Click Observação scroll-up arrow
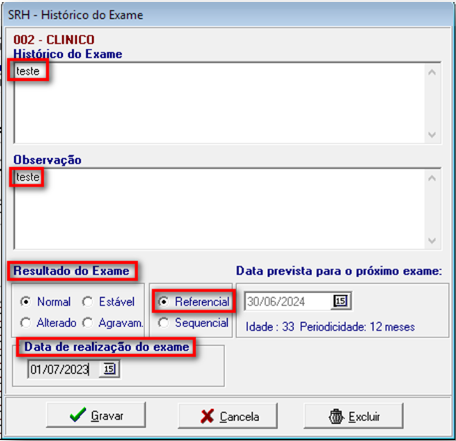The image size is (456, 441). tap(432, 178)
